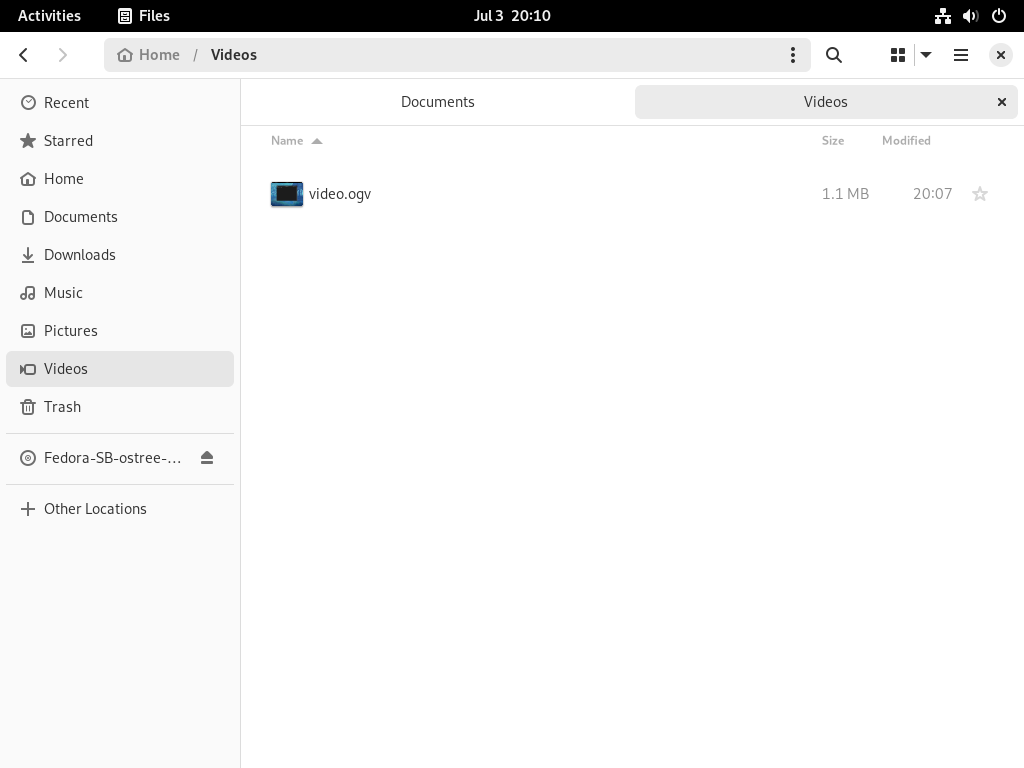The image size is (1024, 768).
Task: Select the Videos tab
Action: (825, 102)
